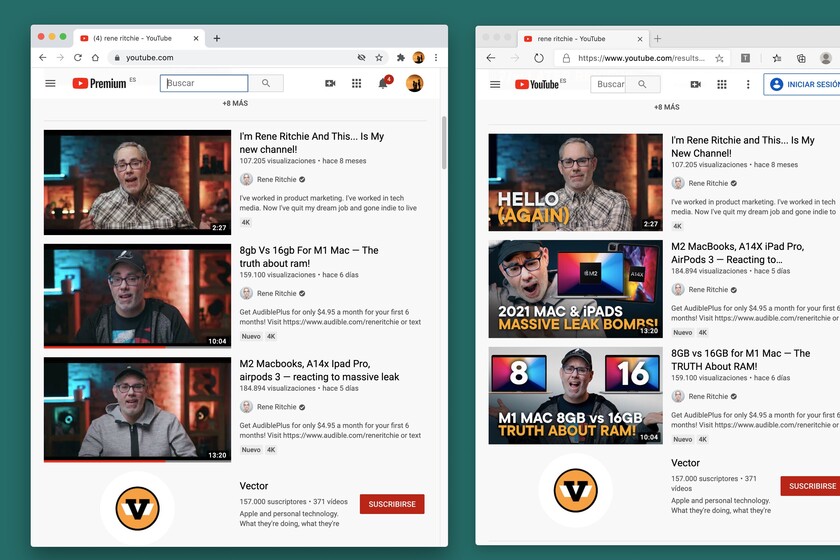This screenshot has width=840, height=560.
Task: Click the search magnifier button in the Premium window
Action: [266, 83]
